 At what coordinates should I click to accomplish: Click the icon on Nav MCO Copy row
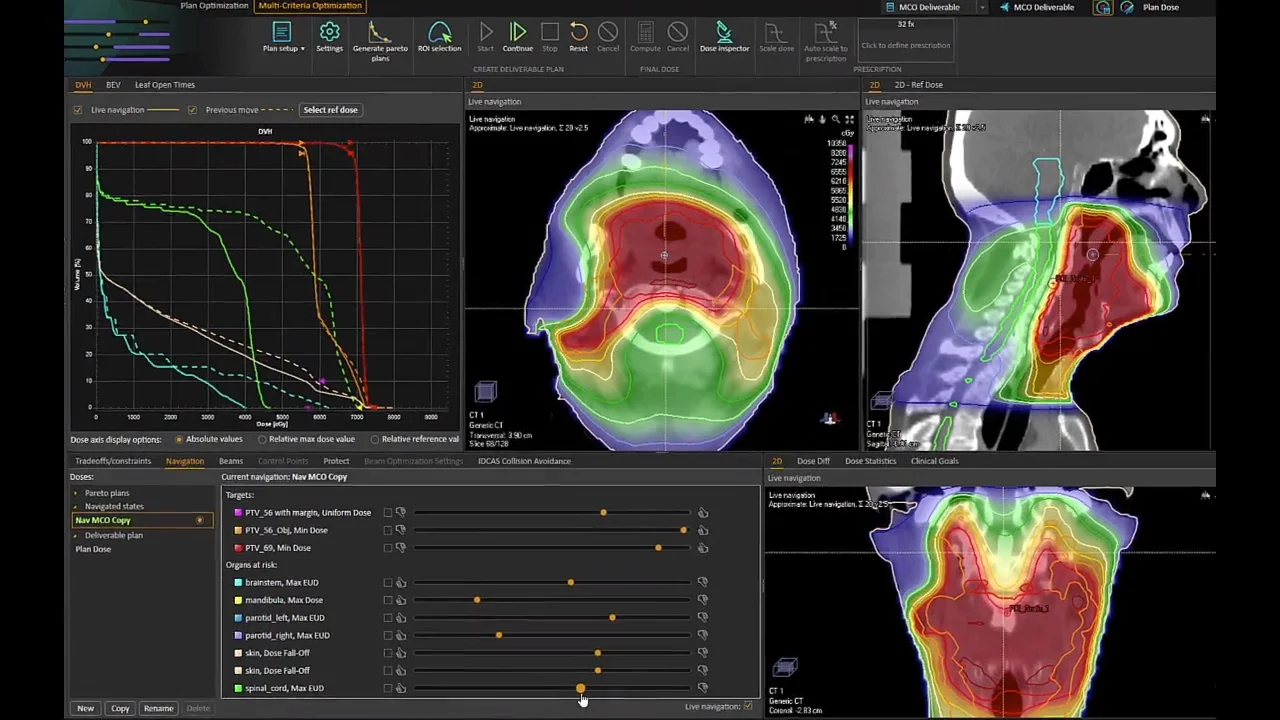point(199,520)
